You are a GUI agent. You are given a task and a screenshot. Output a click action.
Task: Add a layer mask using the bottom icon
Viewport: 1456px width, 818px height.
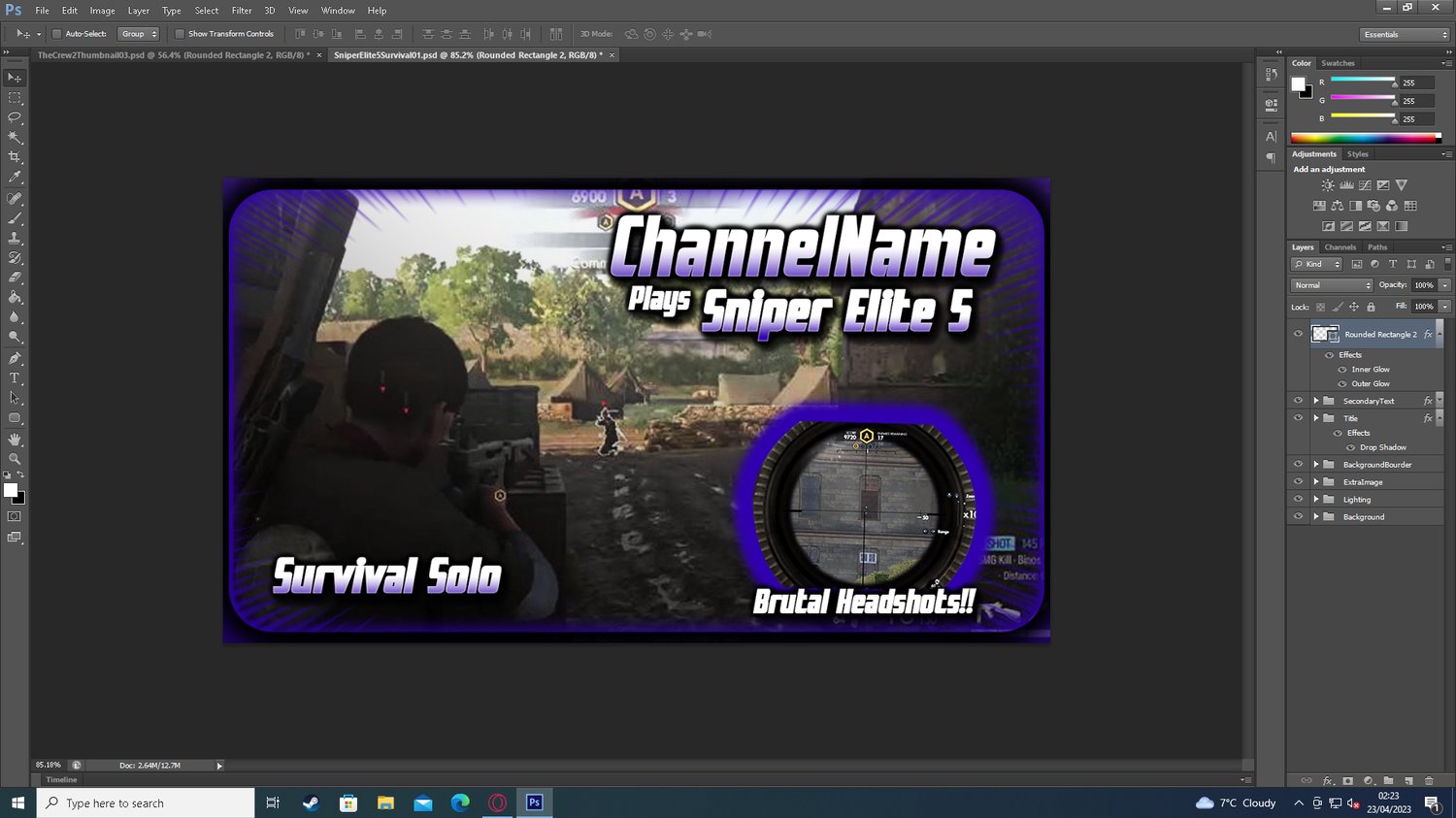[1347, 780]
